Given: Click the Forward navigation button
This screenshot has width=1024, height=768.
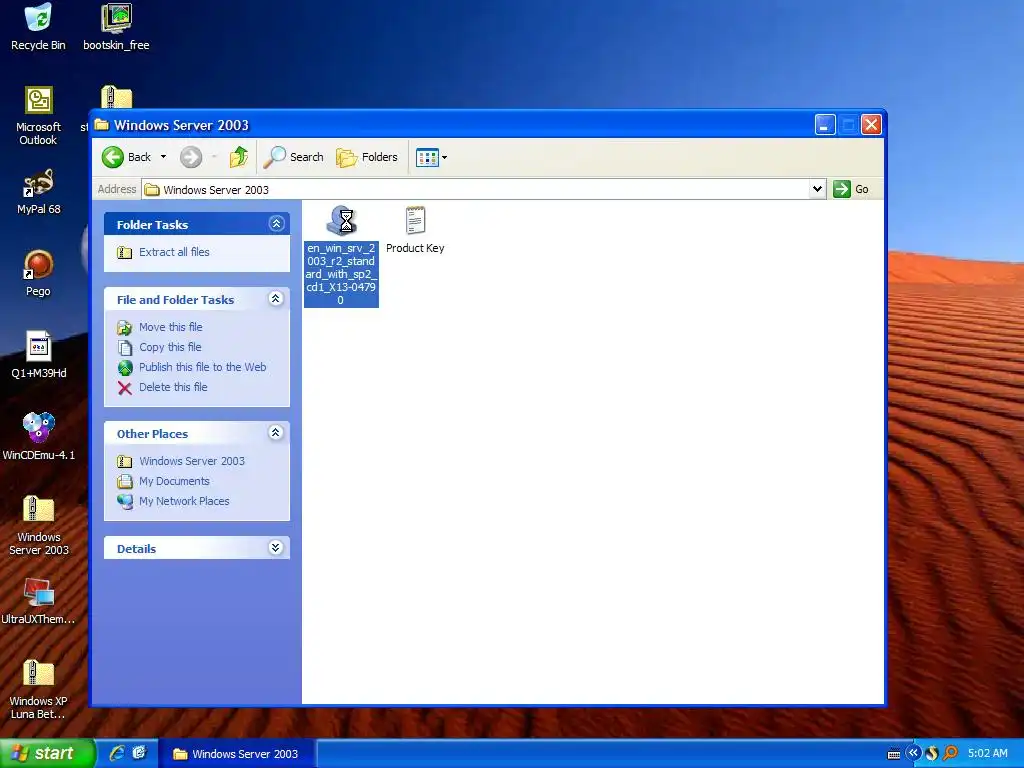Looking at the screenshot, I should [191, 157].
